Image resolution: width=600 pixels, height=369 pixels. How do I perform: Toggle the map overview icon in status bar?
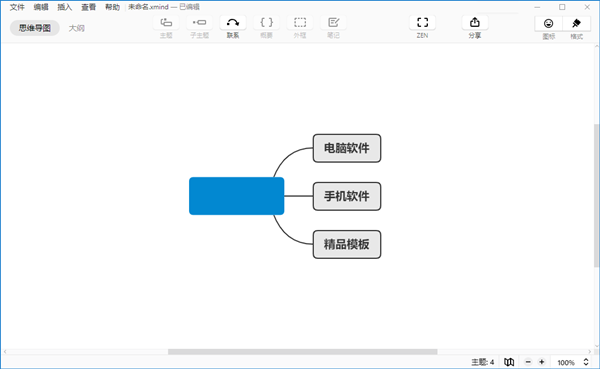click(509, 362)
